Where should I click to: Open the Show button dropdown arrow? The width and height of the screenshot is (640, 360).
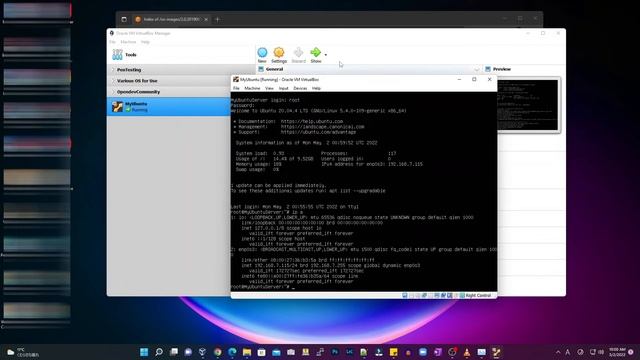click(x=325, y=55)
